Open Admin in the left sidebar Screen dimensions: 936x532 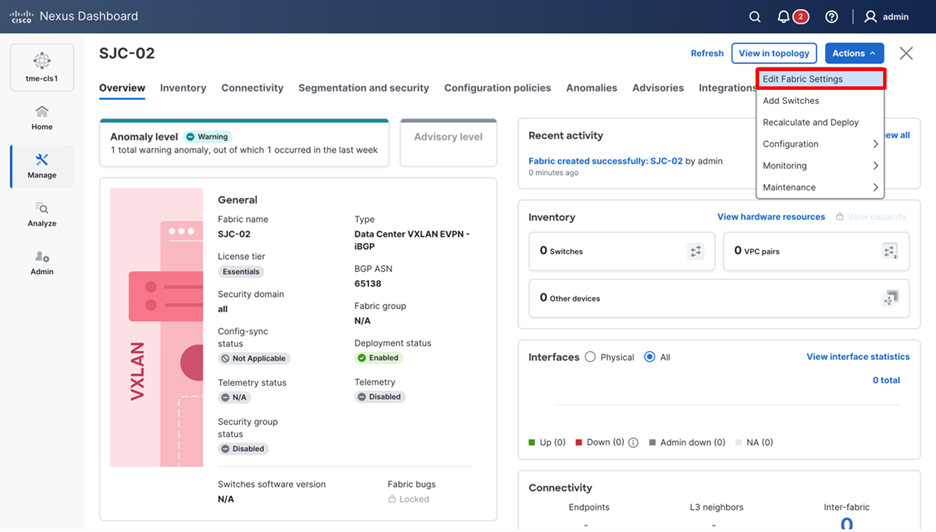click(41, 262)
